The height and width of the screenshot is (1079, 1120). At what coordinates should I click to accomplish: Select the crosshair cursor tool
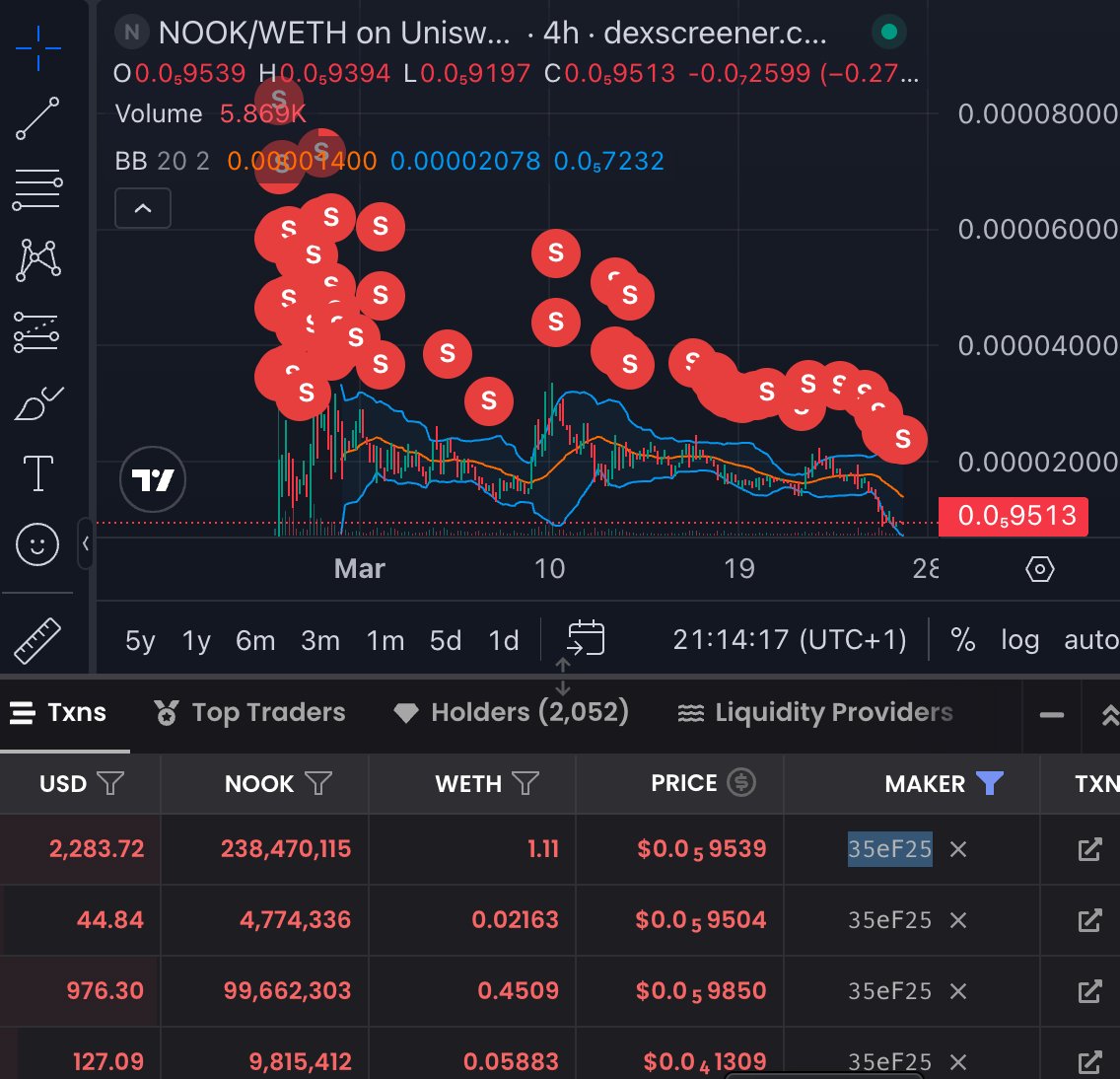pyautogui.click(x=37, y=48)
